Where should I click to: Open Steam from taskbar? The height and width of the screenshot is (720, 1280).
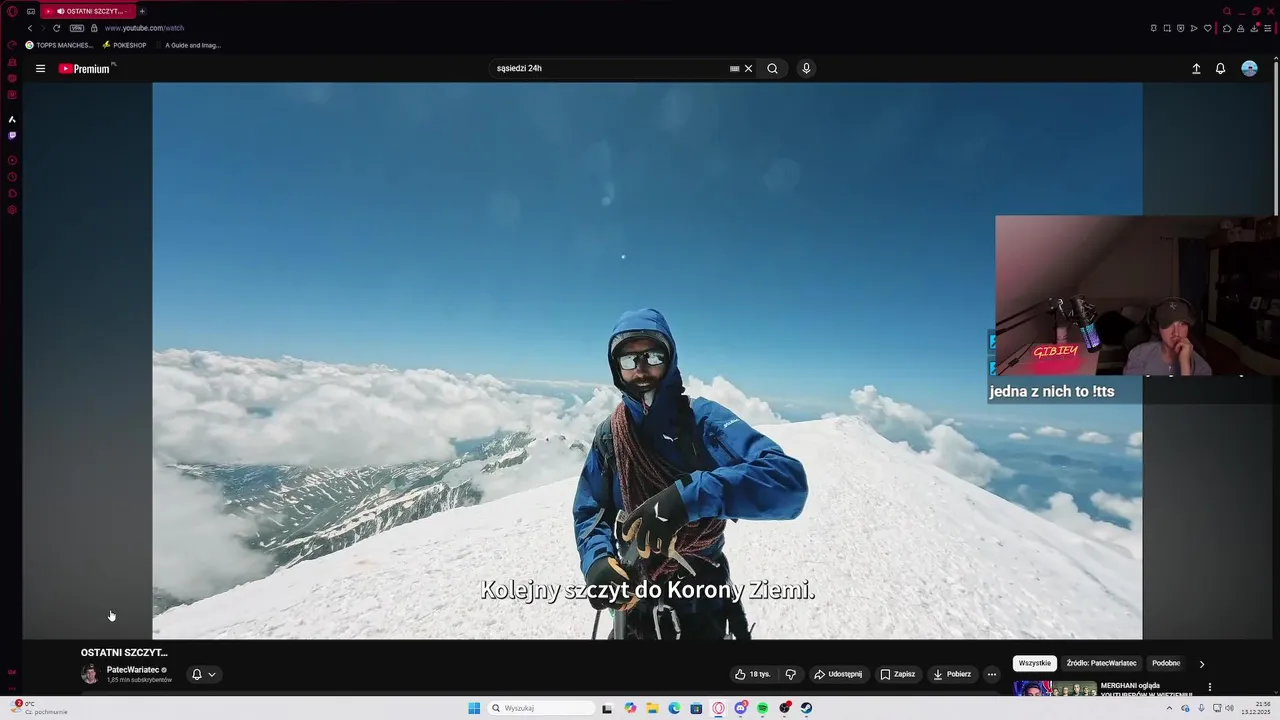tap(806, 708)
